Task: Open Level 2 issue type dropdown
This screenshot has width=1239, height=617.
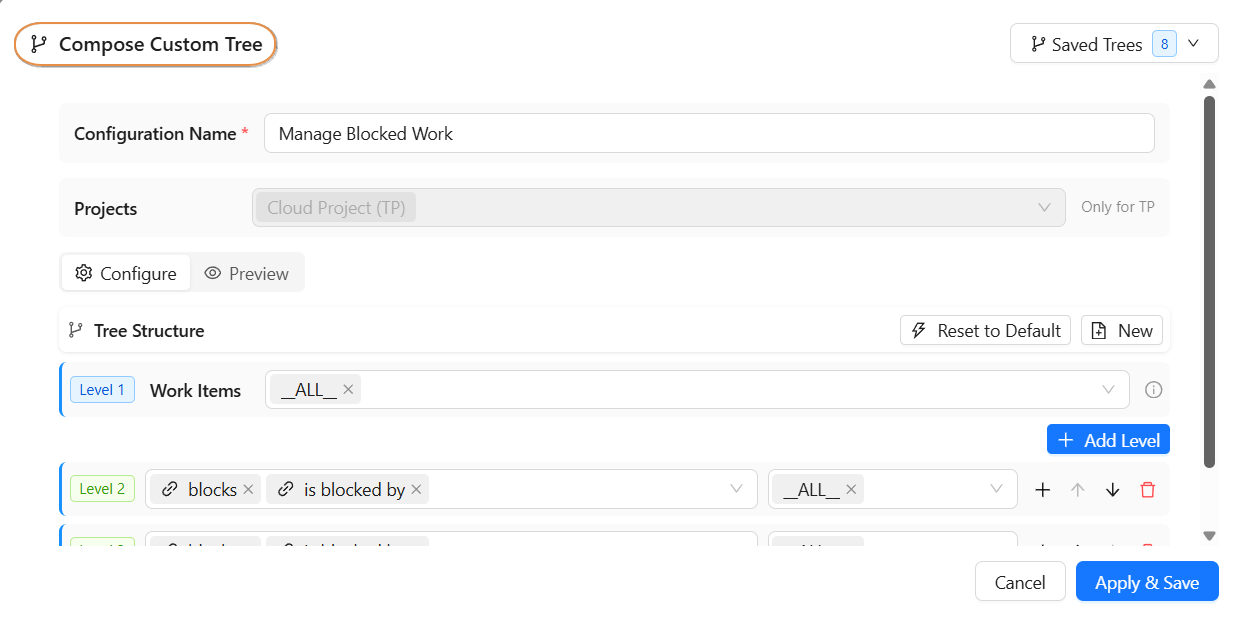Action: coord(996,489)
